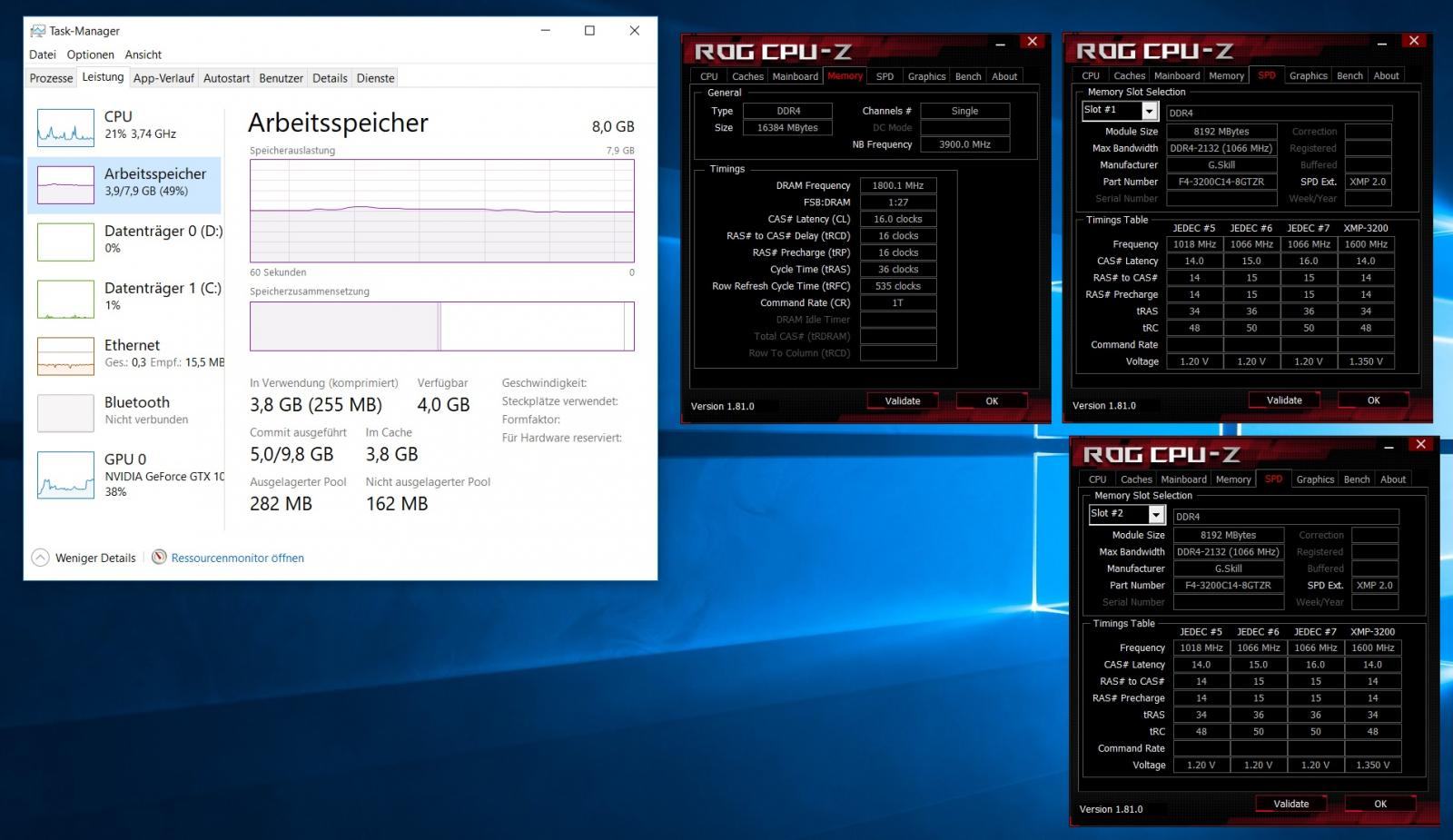Open About tab in Memory CPU-Z window
1453x840 pixels.
(x=1004, y=76)
